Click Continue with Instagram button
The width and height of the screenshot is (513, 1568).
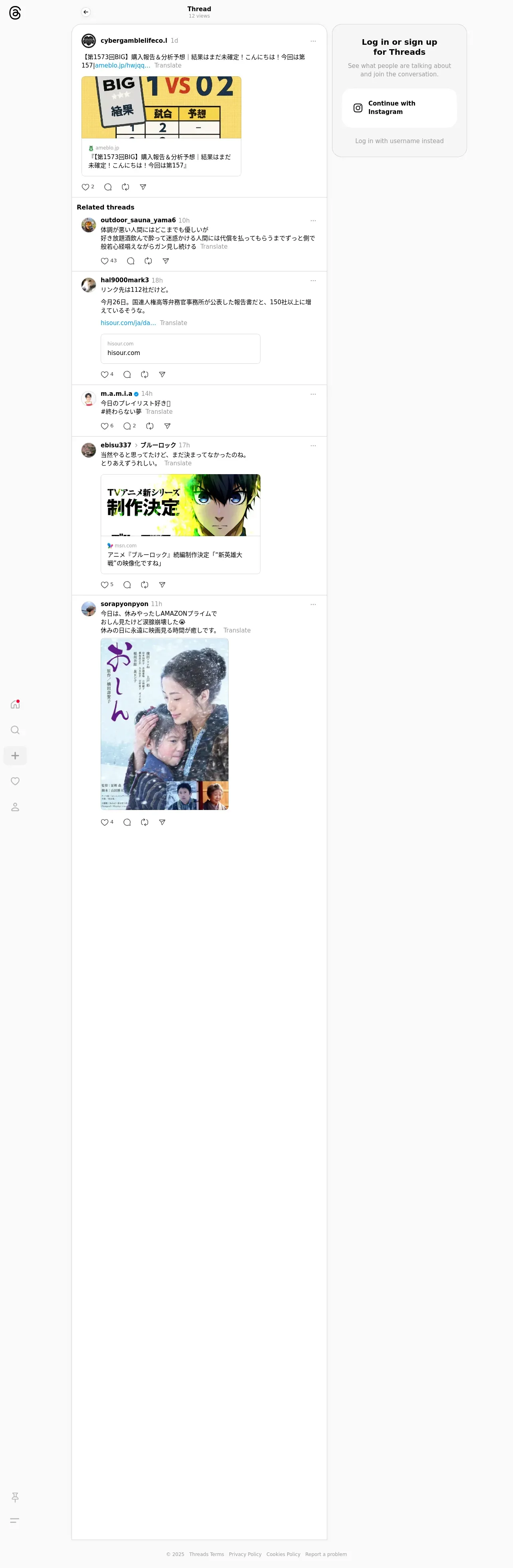coord(399,108)
